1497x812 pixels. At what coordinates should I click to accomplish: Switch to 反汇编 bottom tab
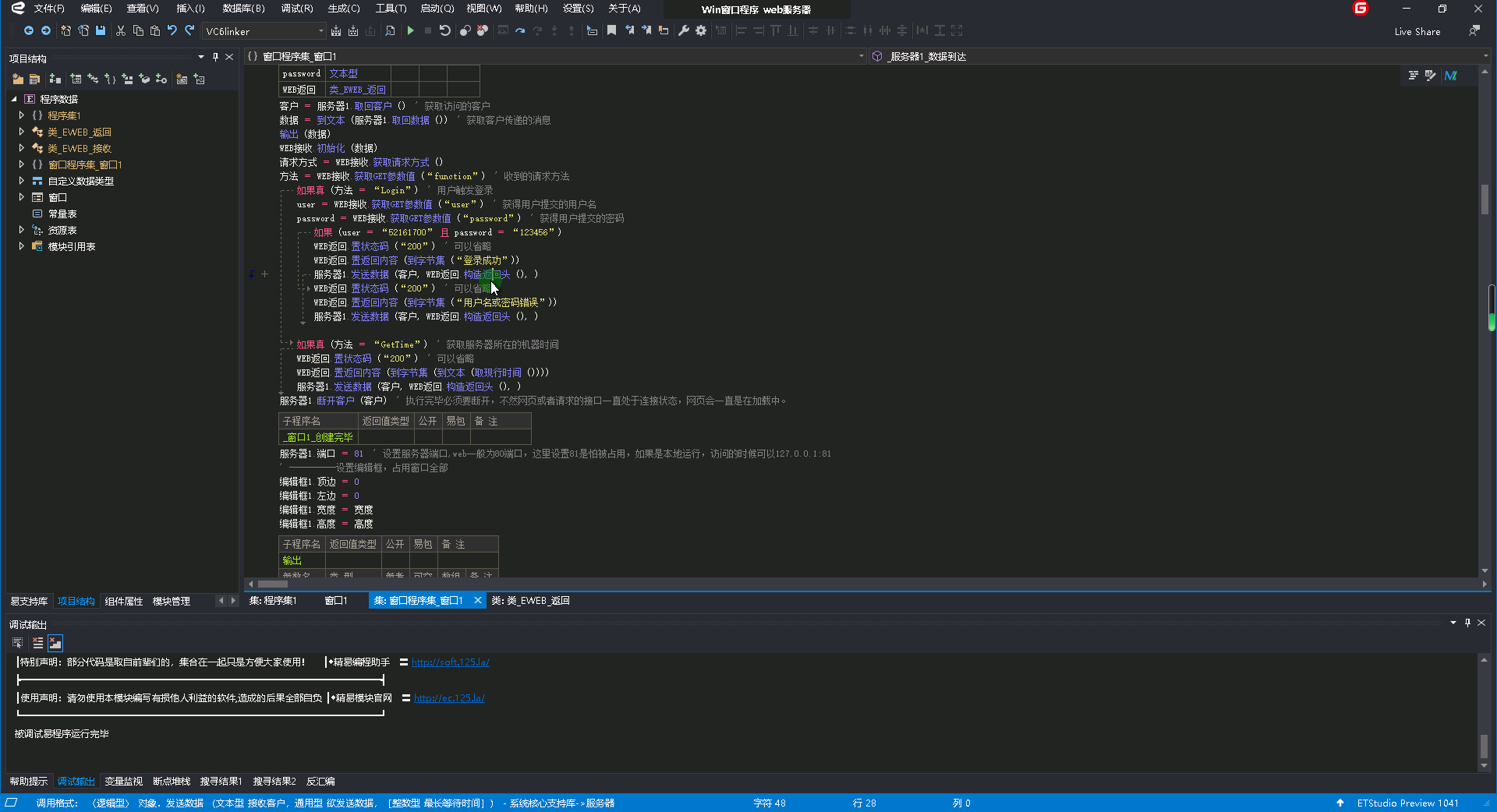(320, 782)
